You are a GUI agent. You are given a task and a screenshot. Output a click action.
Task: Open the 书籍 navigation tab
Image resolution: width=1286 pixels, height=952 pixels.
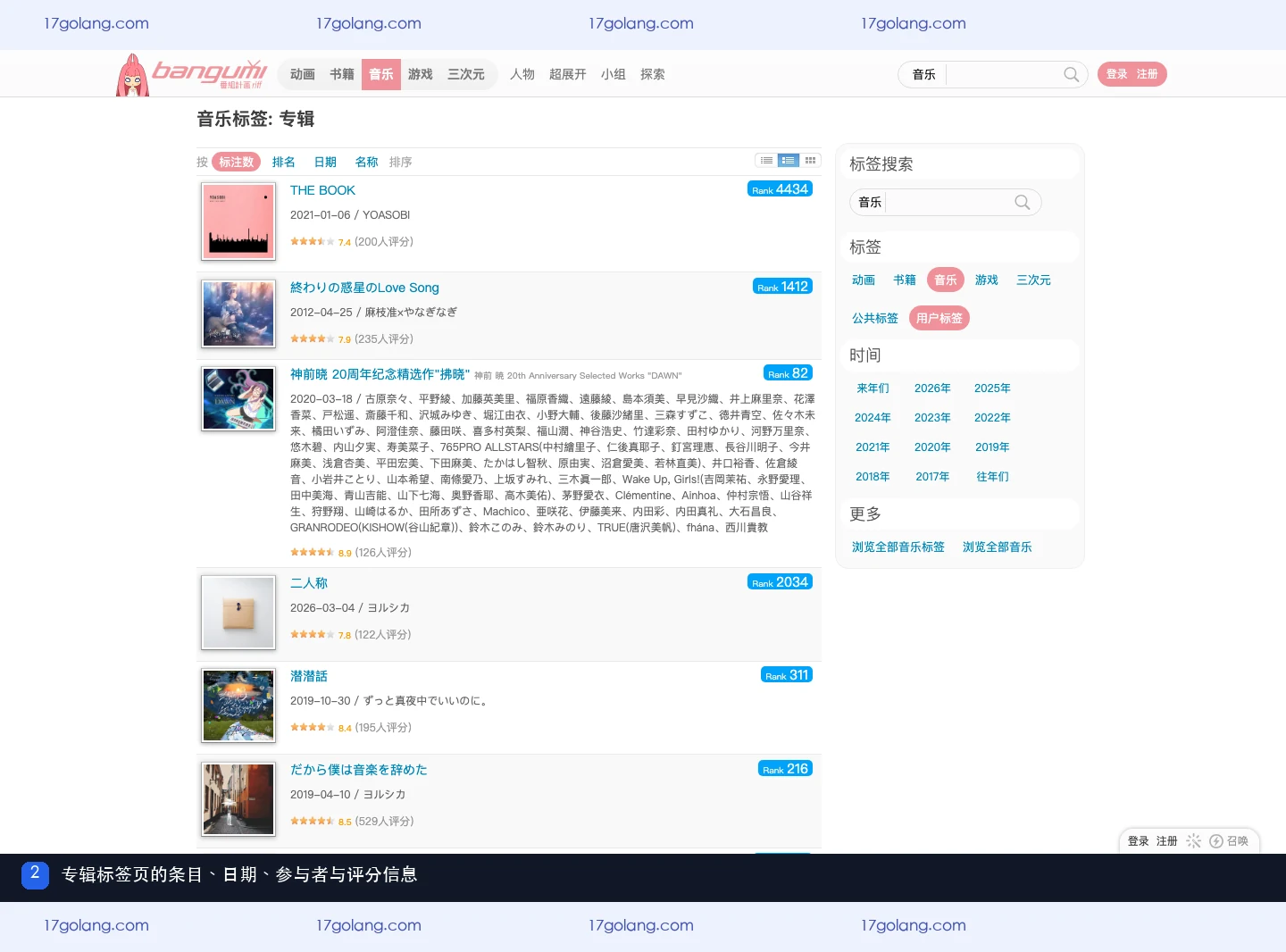[x=342, y=74]
